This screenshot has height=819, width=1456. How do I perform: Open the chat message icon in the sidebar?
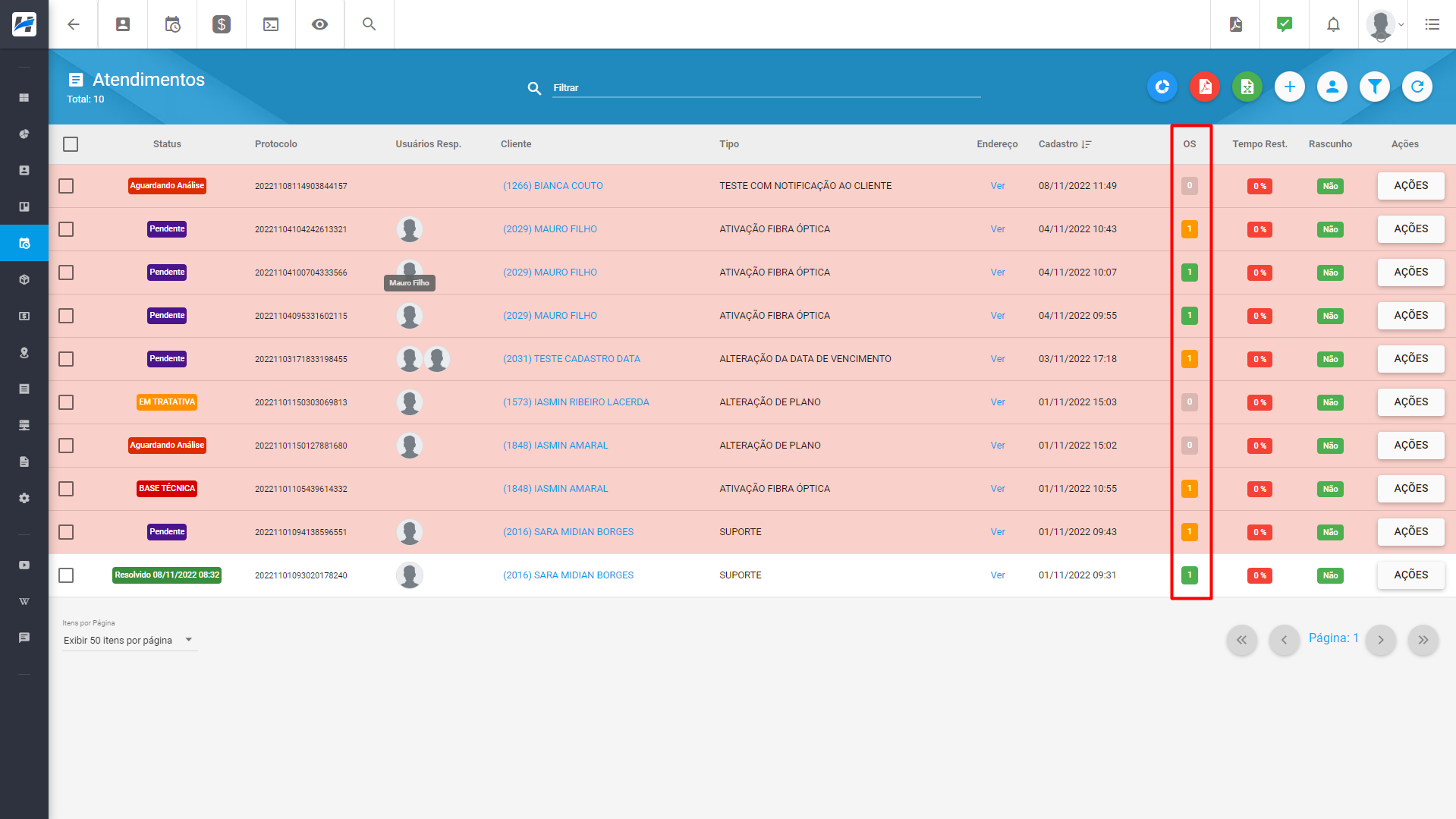point(24,638)
